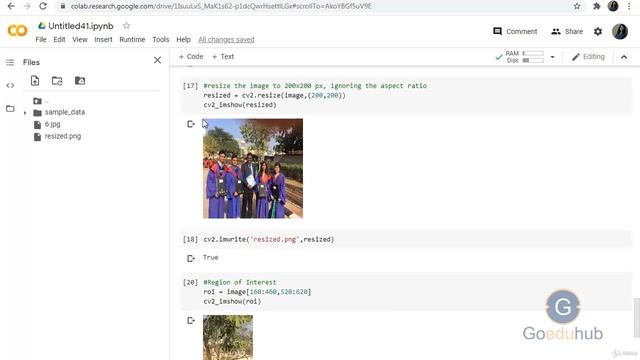Click the All changes saved link

[226, 40]
